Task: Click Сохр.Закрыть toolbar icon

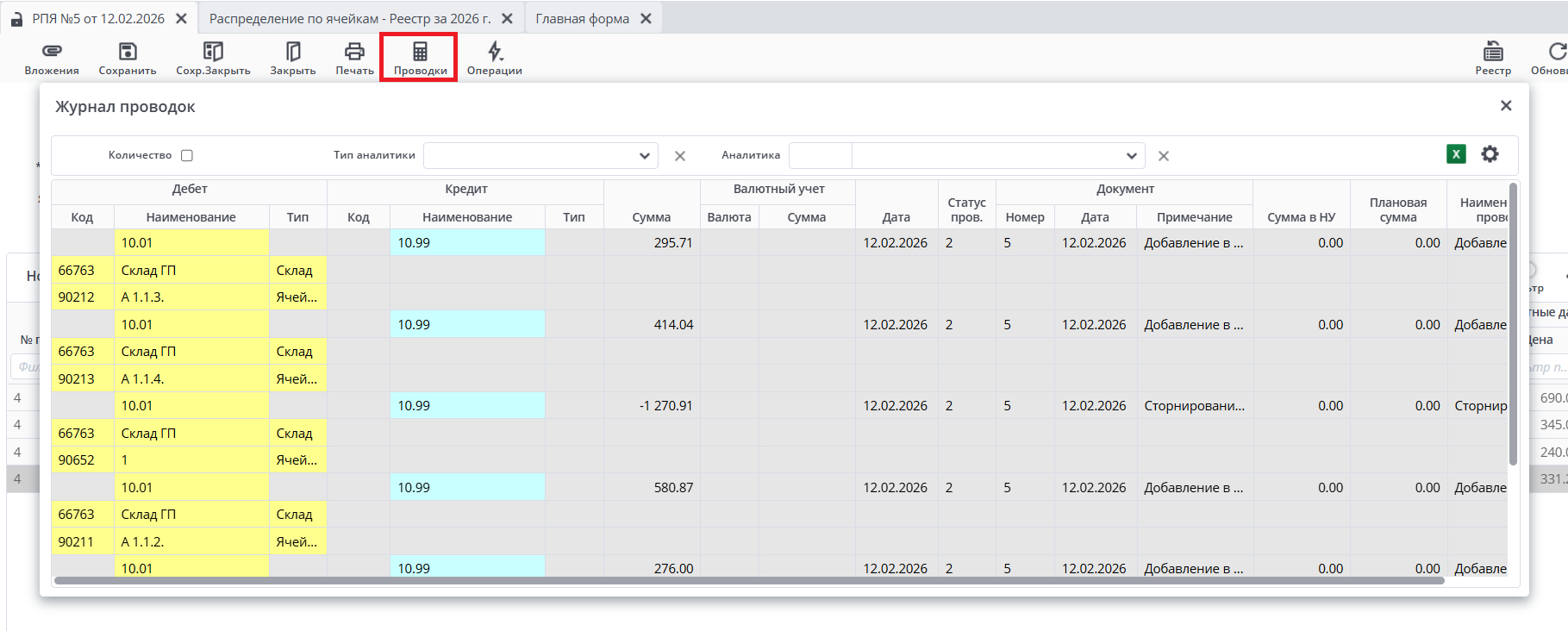Action: pos(213,52)
